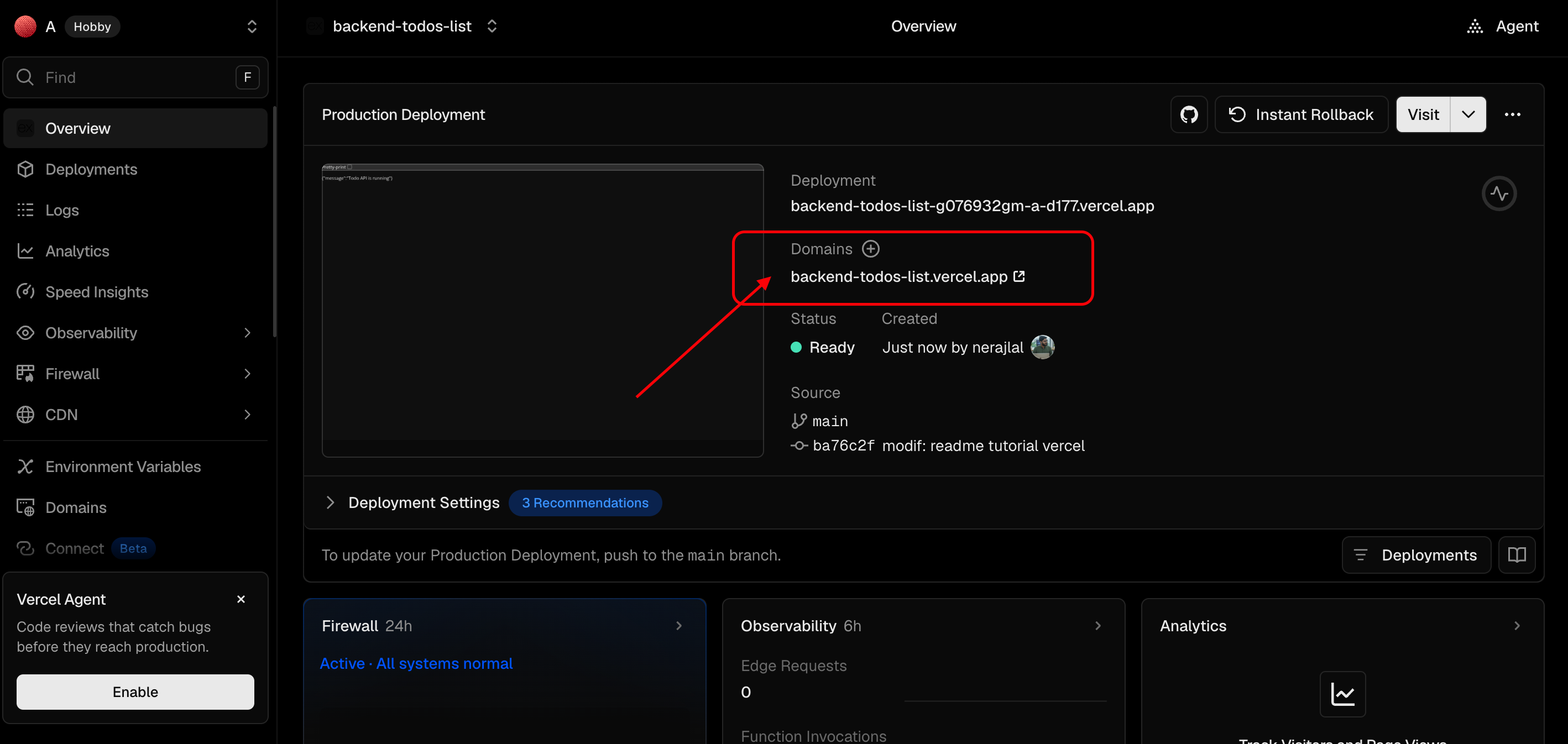Click the Visit button
Viewport: 1568px width, 744px height.
coord(1423,114)
